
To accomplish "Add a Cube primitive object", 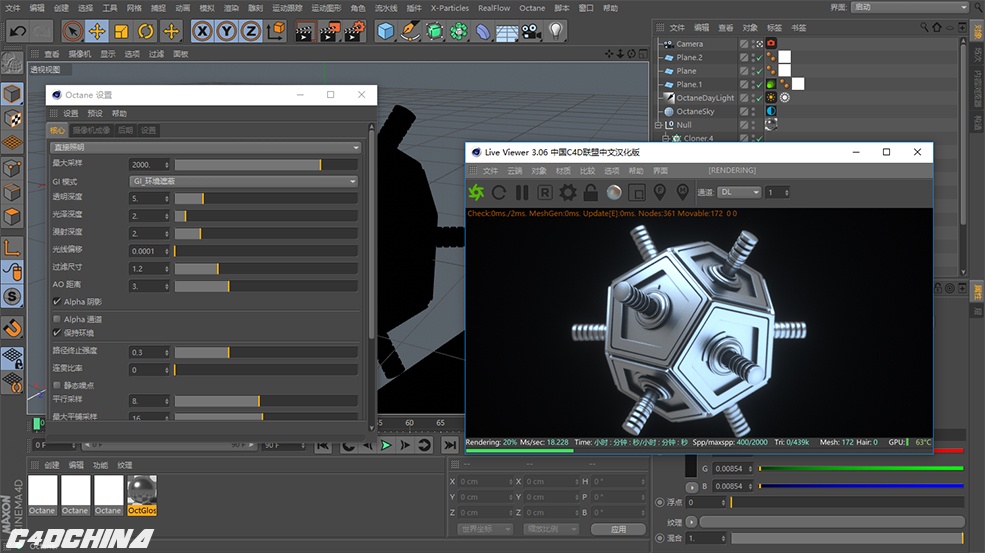I will coord(385,31).
